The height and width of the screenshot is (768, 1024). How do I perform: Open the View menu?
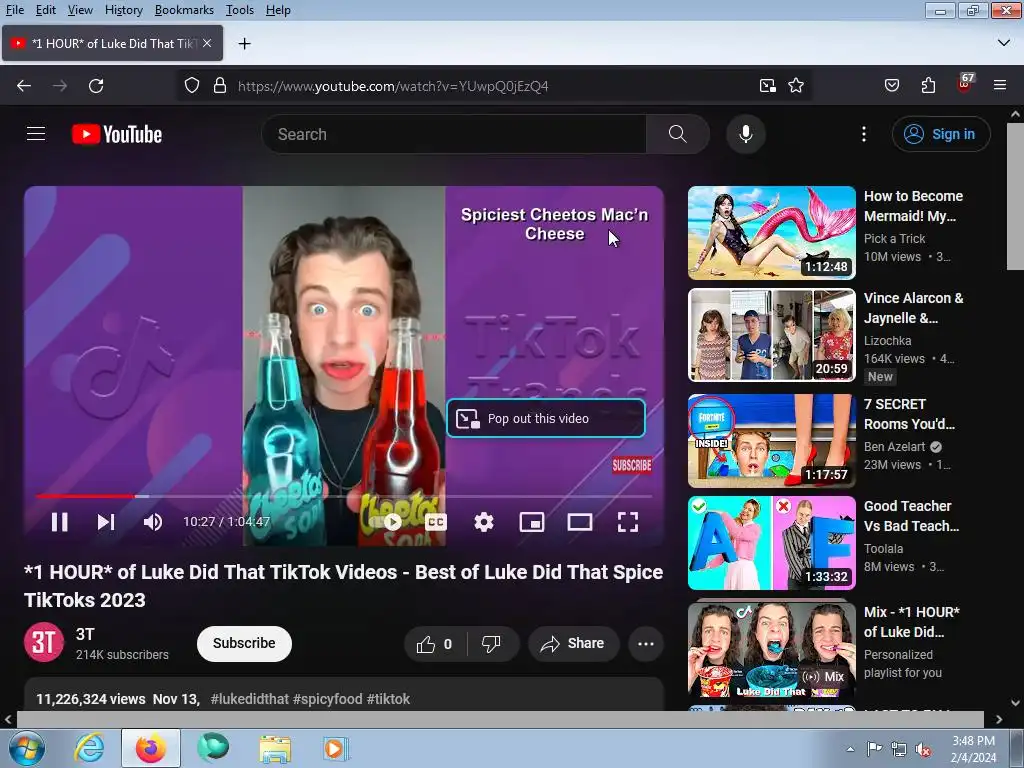(80, 10)
